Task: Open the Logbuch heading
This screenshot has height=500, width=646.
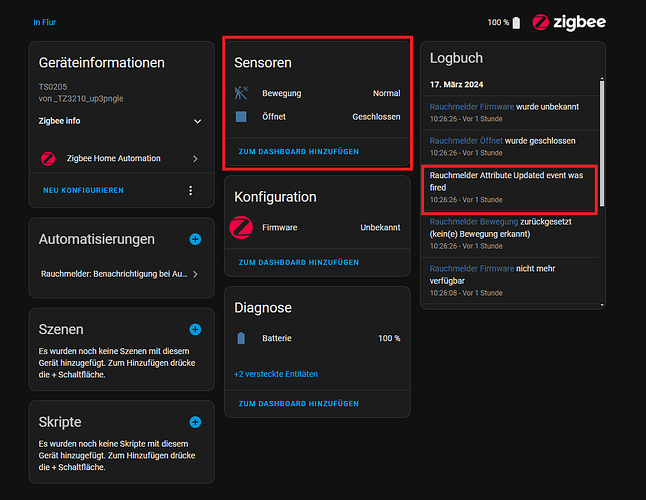Action: point(456,58)
